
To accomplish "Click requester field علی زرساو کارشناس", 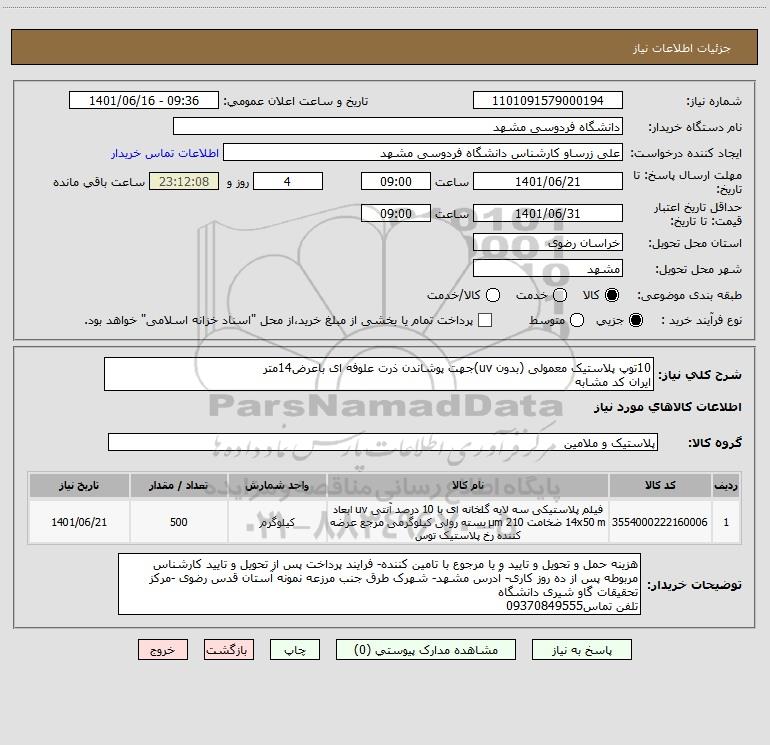I will pos(423,153).
